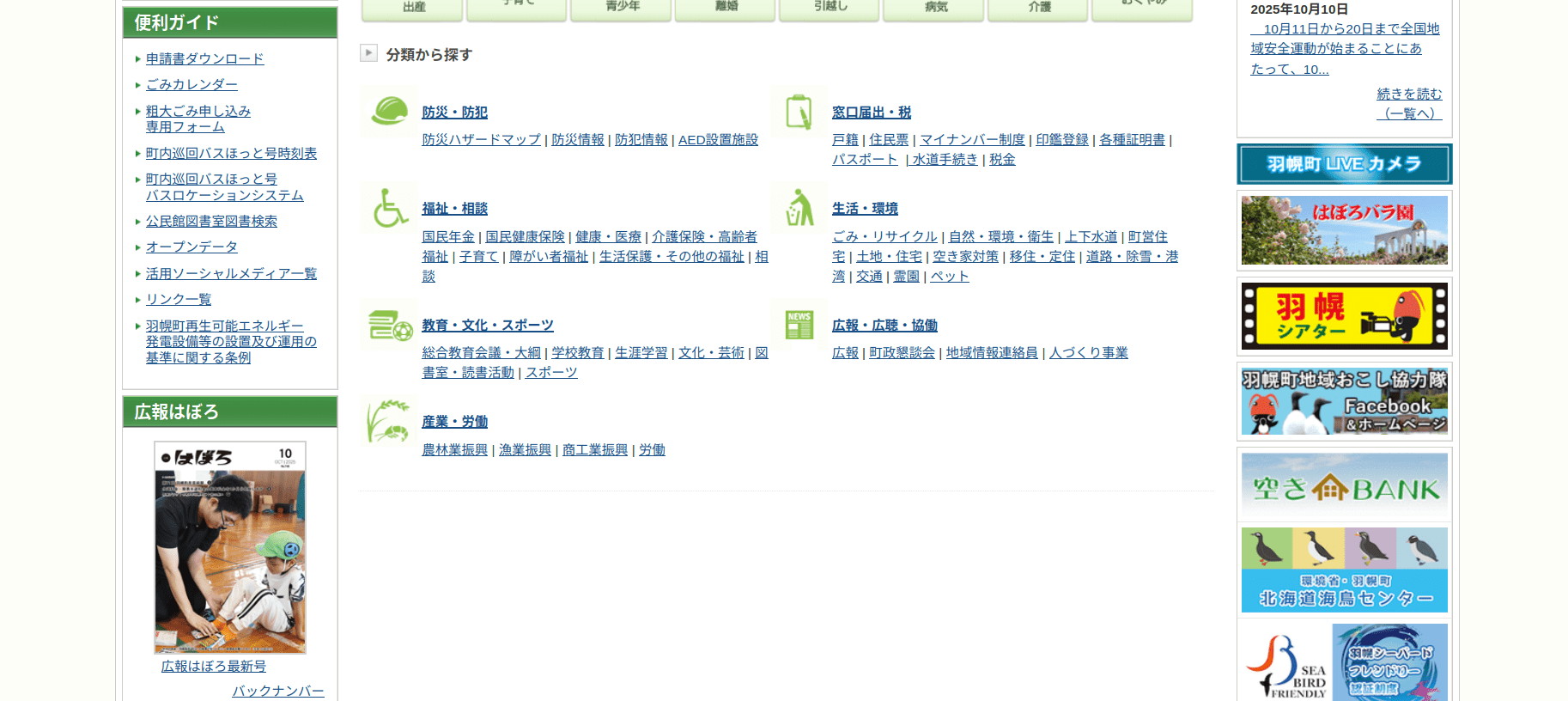1568x701 pixels.
Task: Open the 羽幌シアター banner
Action: 1344,316
